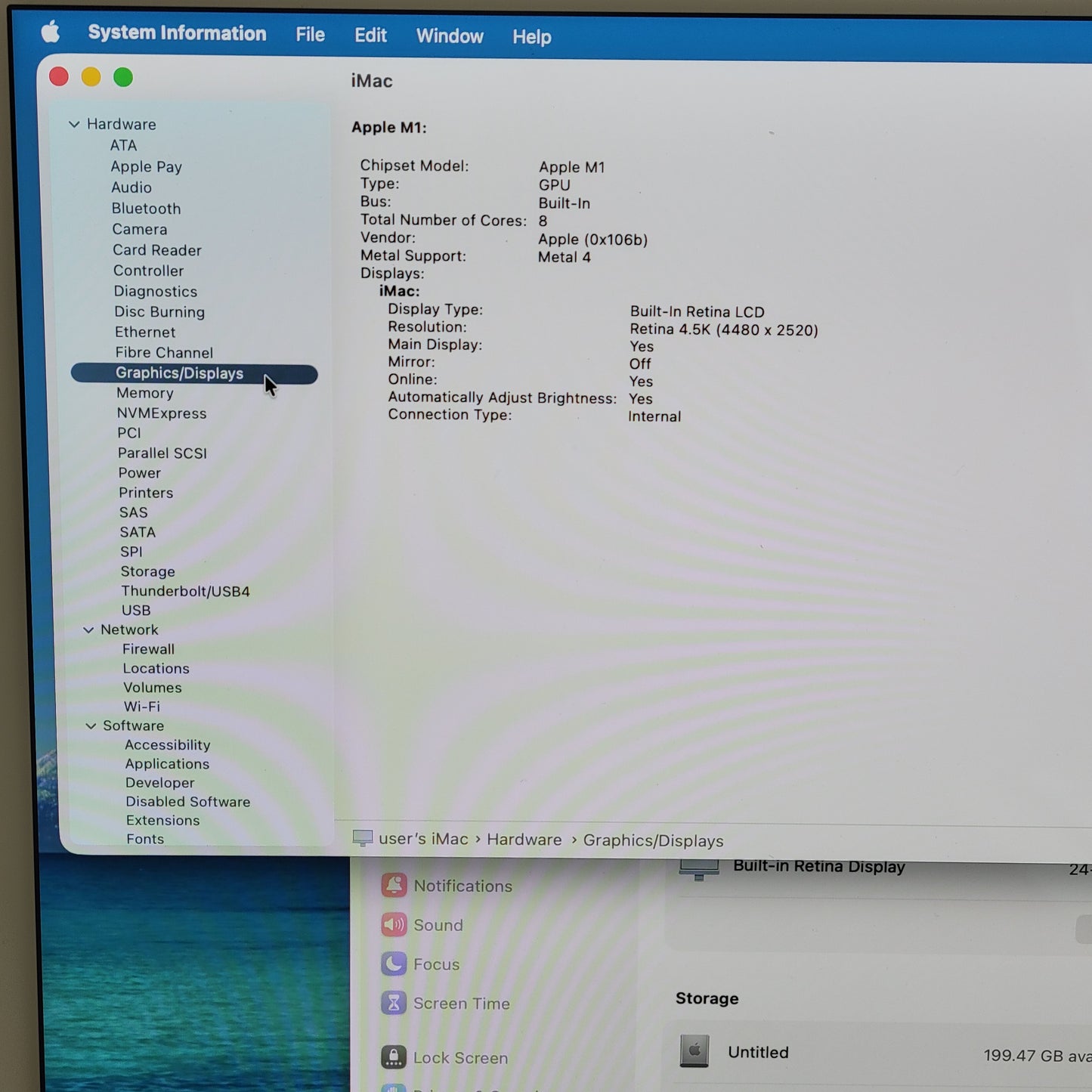The height and width of the screenshot is (1092, 1092).
Task: Select Power in the sidebar
Action: (x=140, y=473)
